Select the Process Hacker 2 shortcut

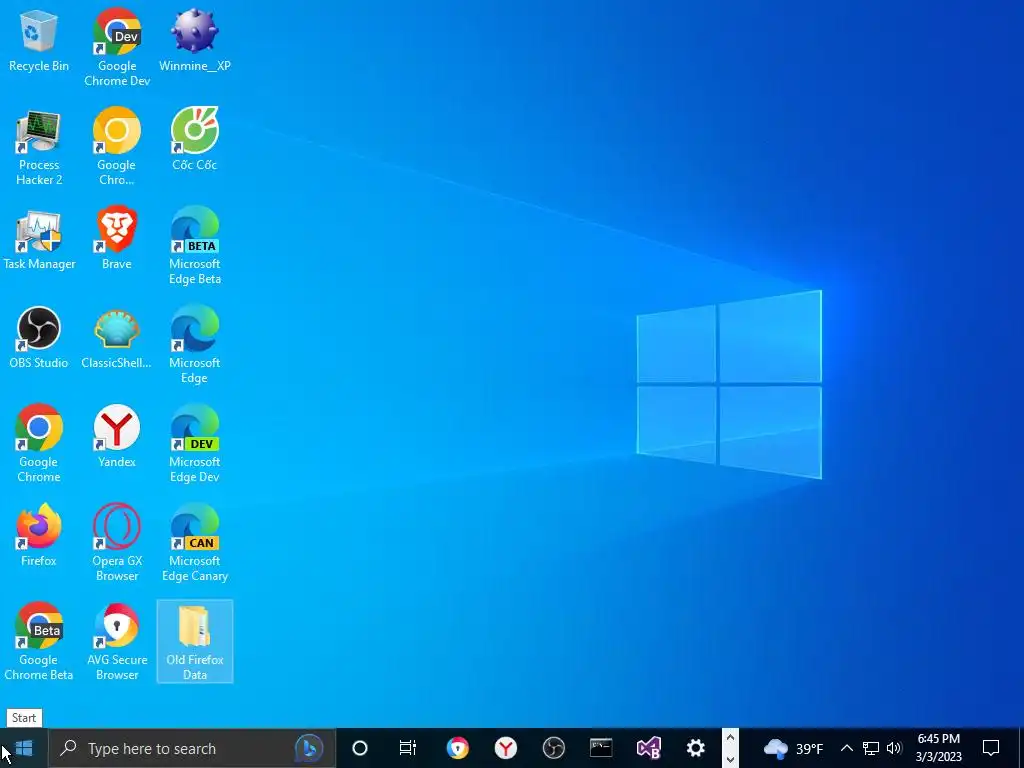(x=39, y=148)
